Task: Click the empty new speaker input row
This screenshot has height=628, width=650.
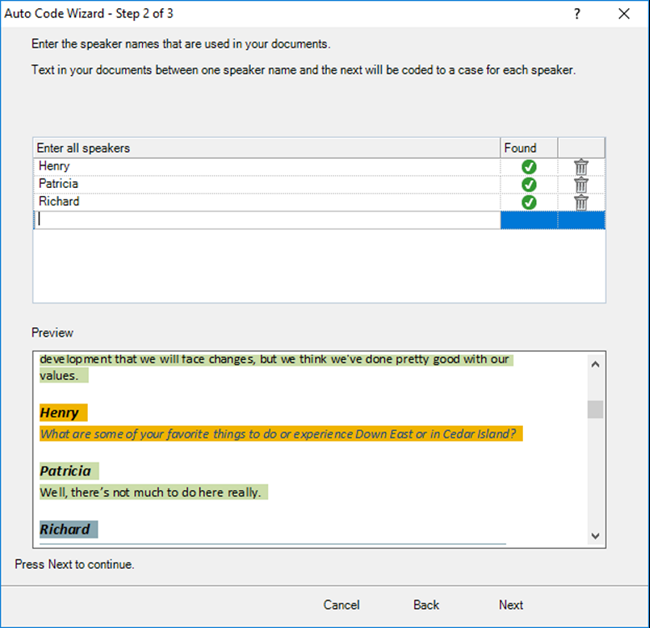Action: [x=266, y=220]
